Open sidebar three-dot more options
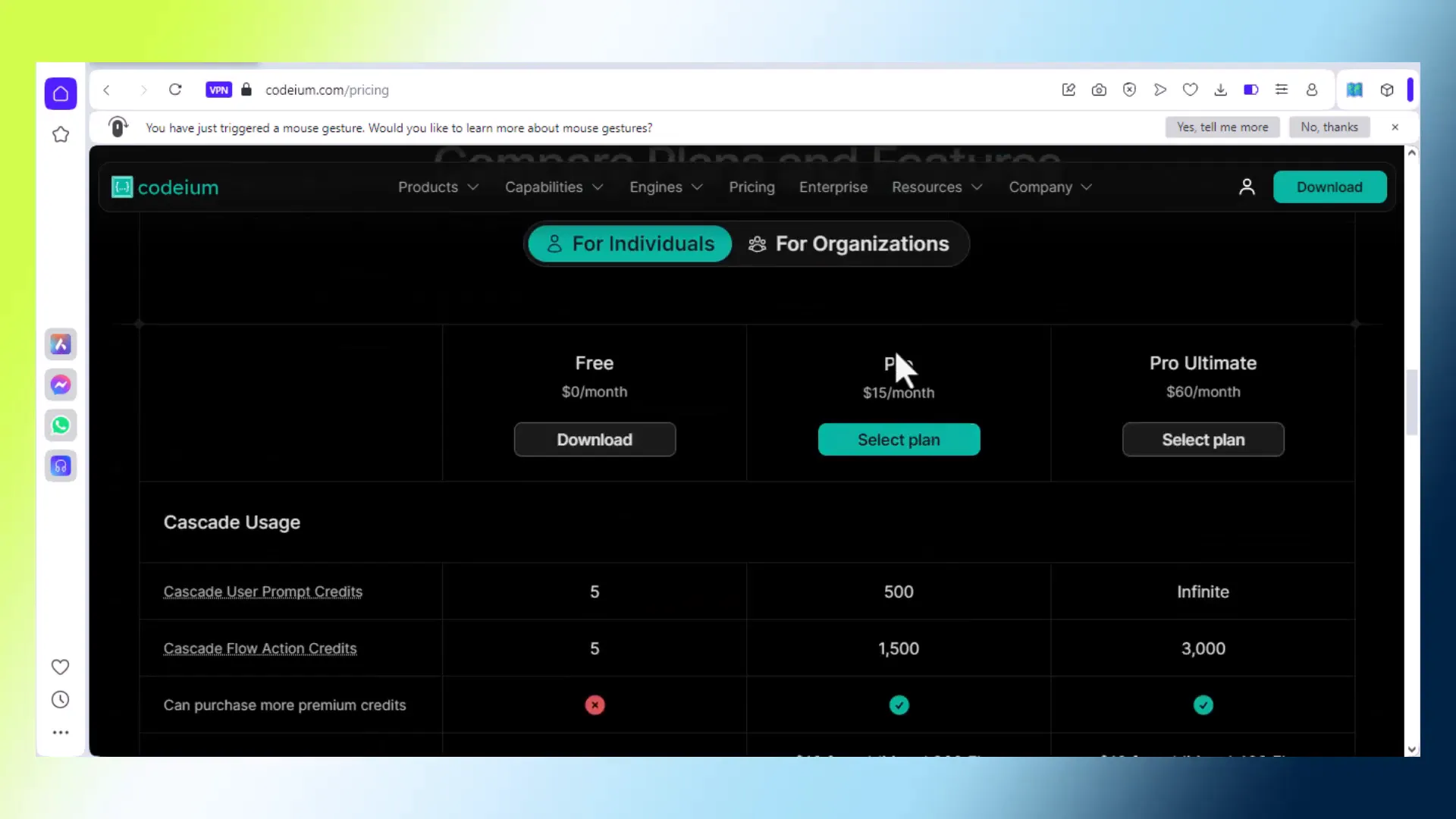This screenshot has width=1456, height=819. (61, 733)
